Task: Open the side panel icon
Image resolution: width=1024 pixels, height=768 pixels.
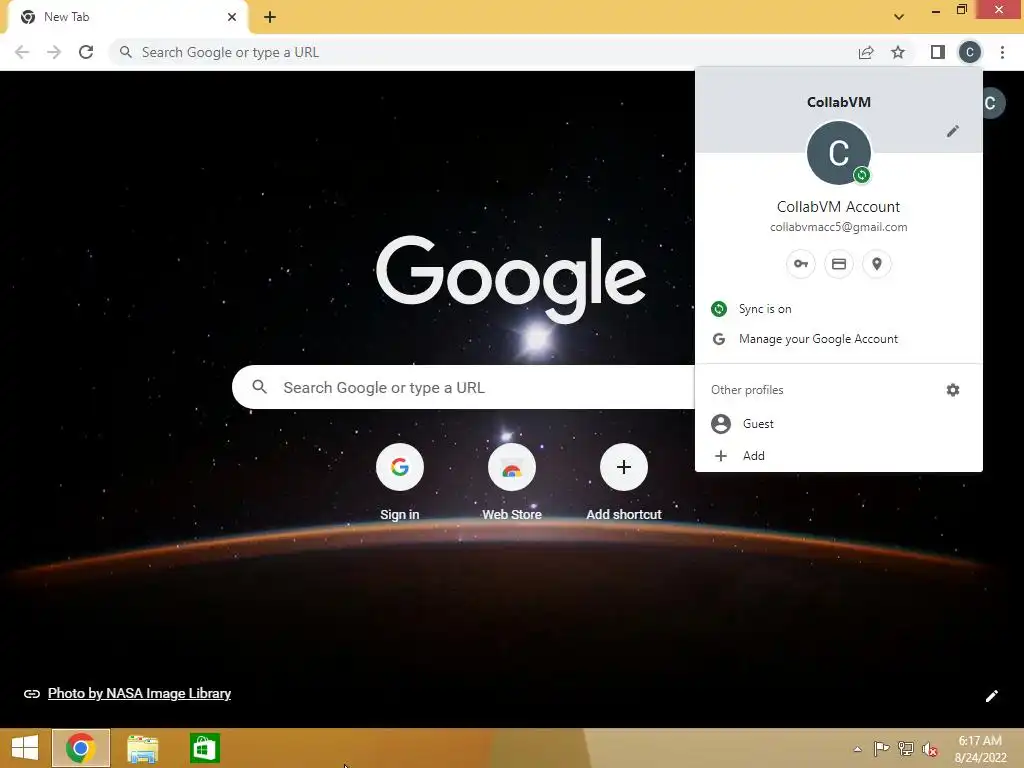Action: pos(938,52)
